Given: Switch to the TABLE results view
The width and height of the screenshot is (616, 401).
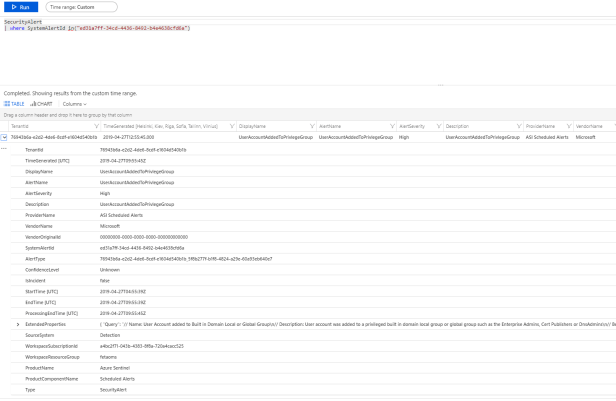Looking at the screenshot, I should (x=14, y=104).
